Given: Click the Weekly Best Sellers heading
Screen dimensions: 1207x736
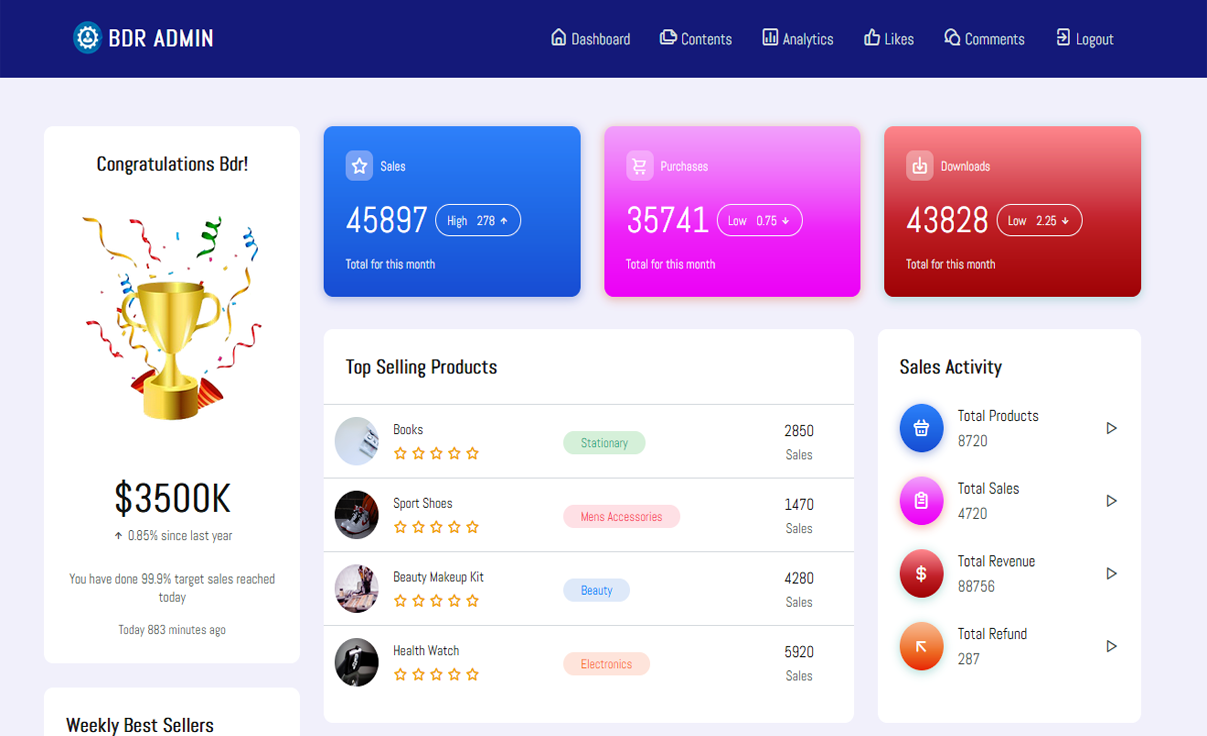Looking at the screenshot, I should (x=140, y=725).
